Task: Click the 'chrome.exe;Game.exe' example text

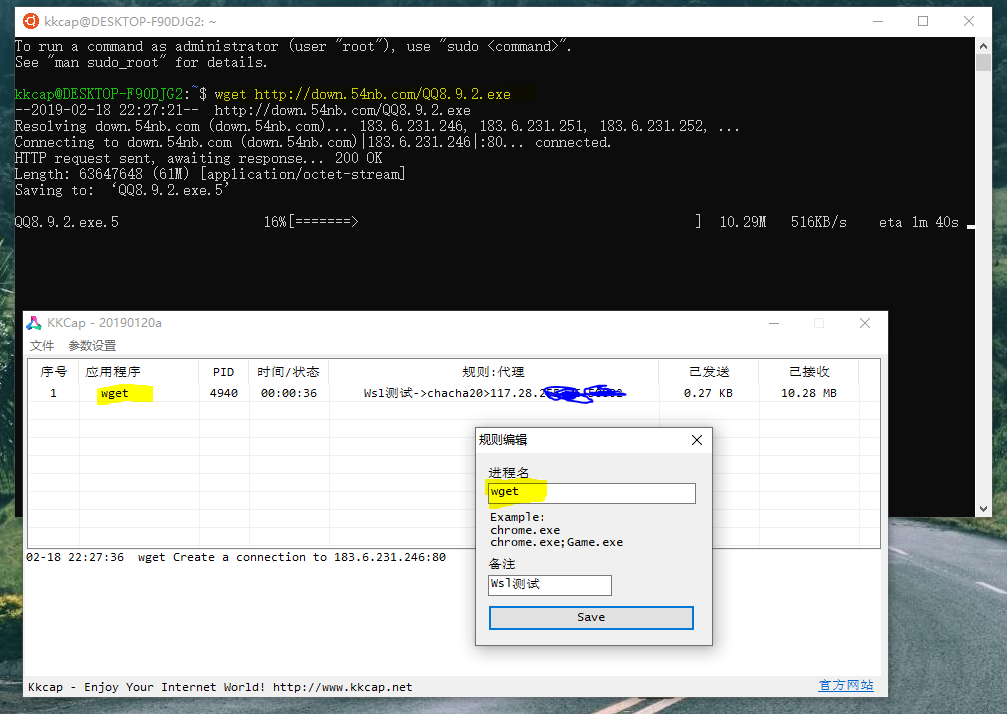Action: point(556,543)
